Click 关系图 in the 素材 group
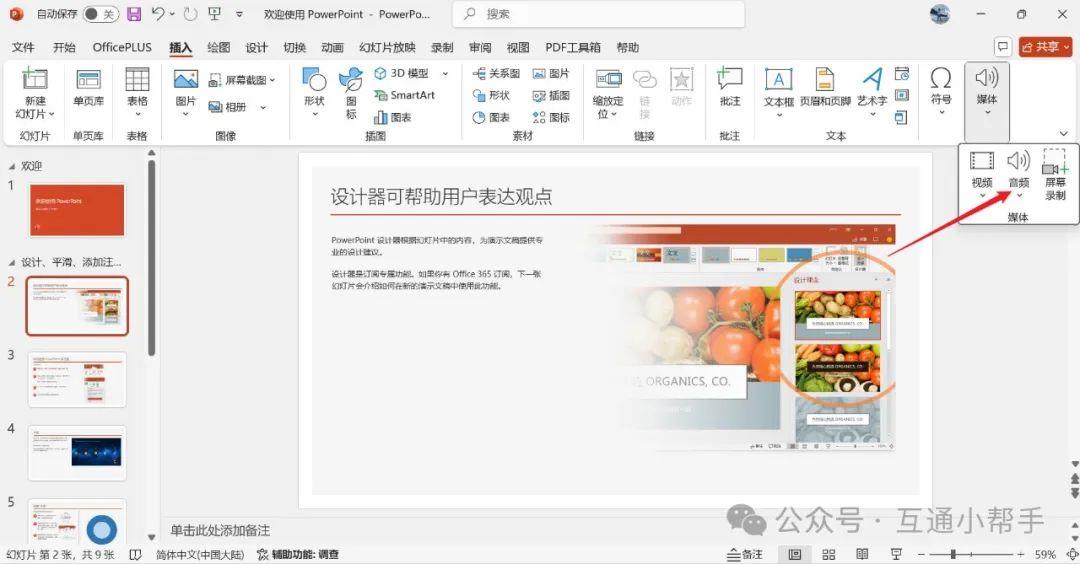The width and height of the screenshot is (1080, 564). (496, 73)
